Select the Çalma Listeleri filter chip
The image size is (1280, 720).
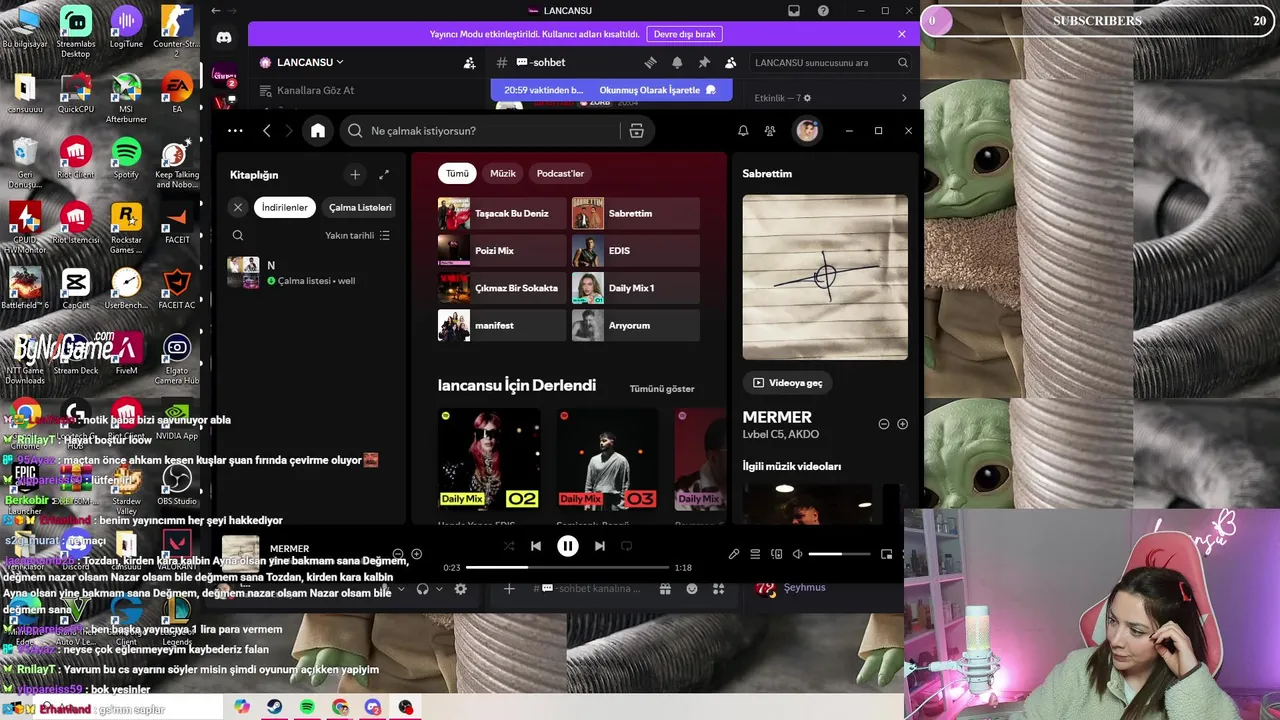coord(360,207)
